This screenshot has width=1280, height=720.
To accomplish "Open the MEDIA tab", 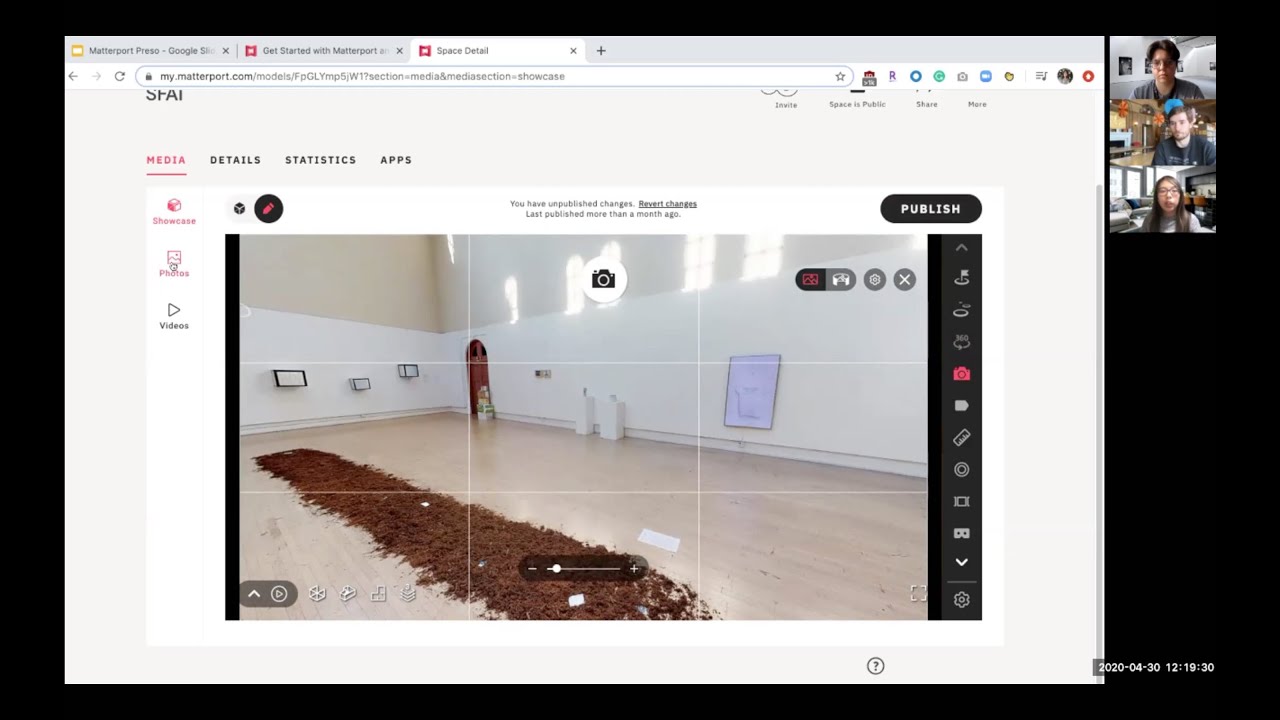I will [x=166, y=160].
